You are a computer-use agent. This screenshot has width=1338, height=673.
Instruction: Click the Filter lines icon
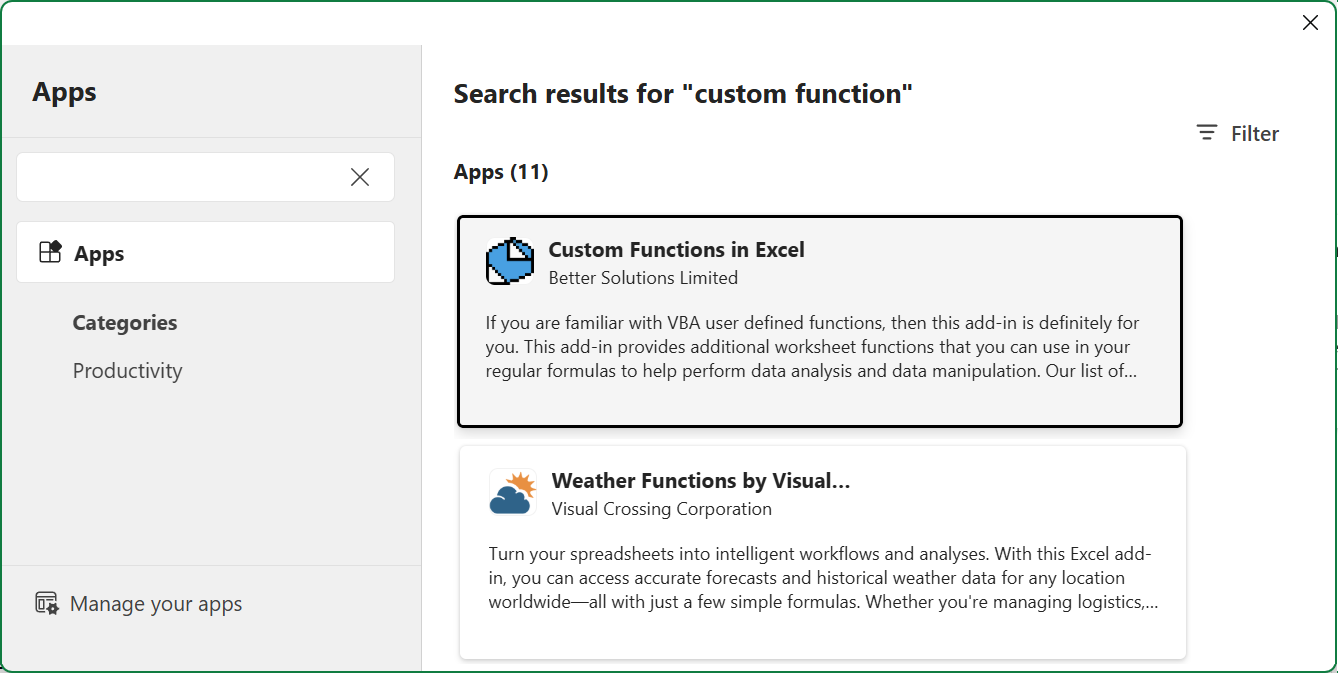(x=1207, y=133)
